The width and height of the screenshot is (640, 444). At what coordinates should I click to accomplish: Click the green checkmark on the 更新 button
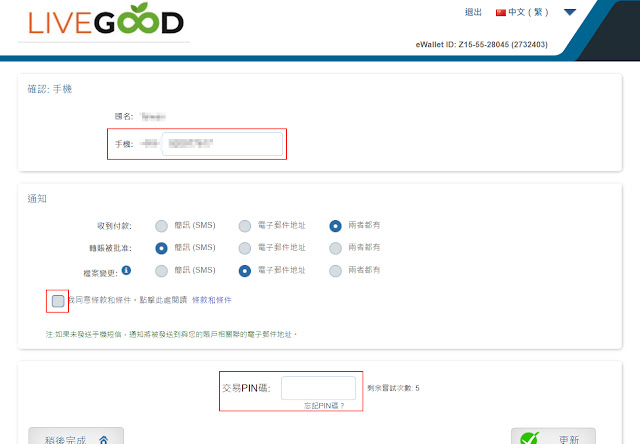(x=531, y=437)
